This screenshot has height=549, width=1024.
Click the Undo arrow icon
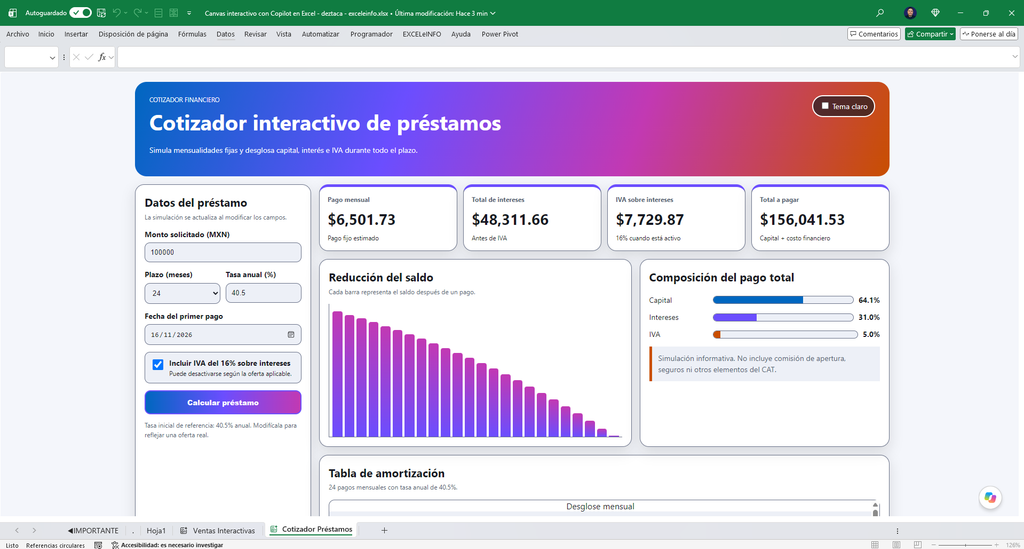coord(116,13)
